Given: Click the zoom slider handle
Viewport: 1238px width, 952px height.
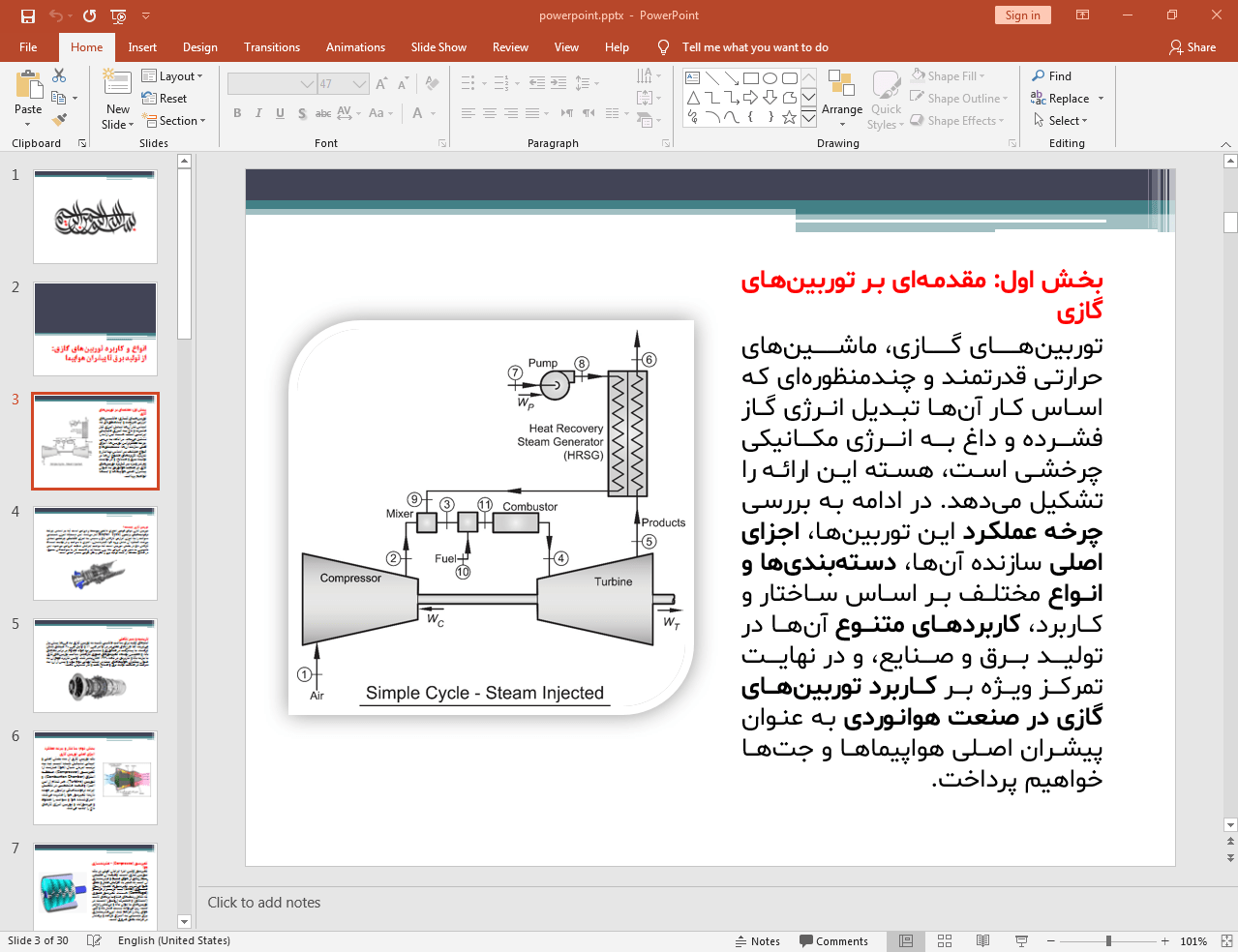Looking at the screenshot, I should (1108, 940).
